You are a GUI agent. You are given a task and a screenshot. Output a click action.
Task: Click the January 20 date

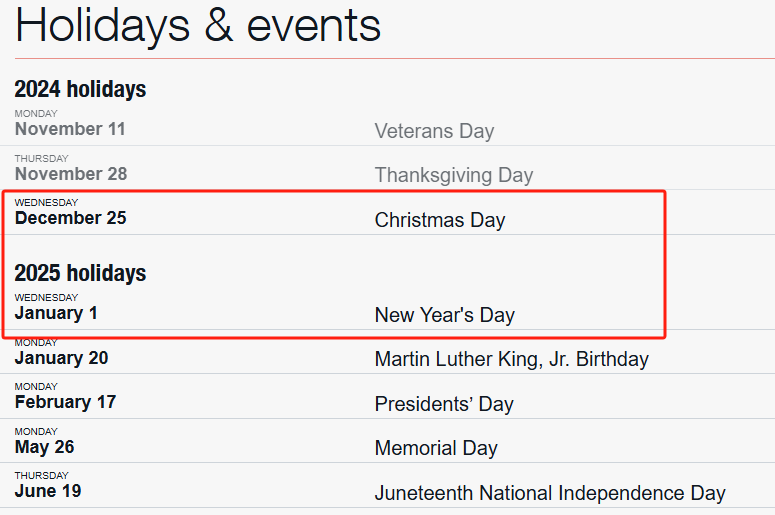[x=61, y=358]
